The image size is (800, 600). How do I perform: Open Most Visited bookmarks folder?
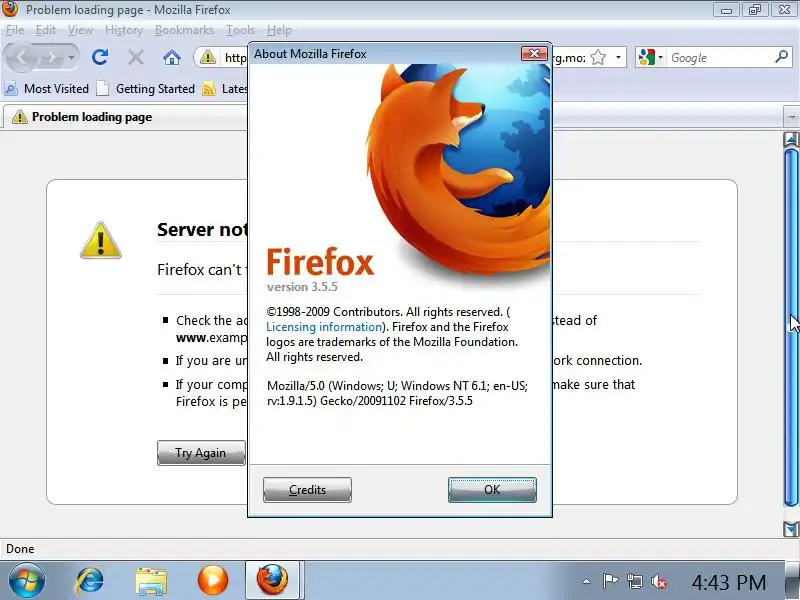[47, 89]
